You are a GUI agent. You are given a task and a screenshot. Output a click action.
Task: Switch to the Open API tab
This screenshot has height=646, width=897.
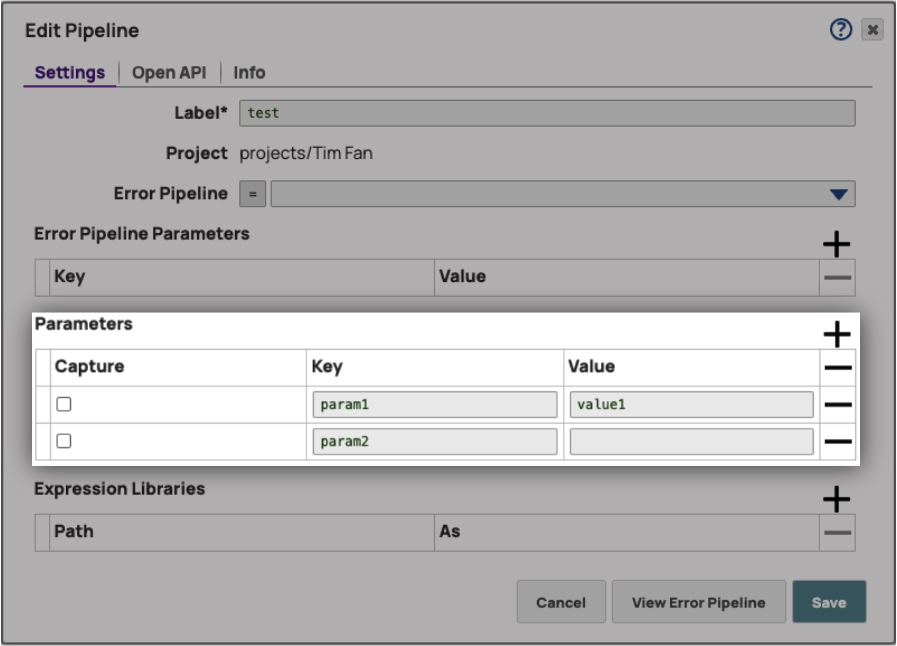[x=169, y=73]
